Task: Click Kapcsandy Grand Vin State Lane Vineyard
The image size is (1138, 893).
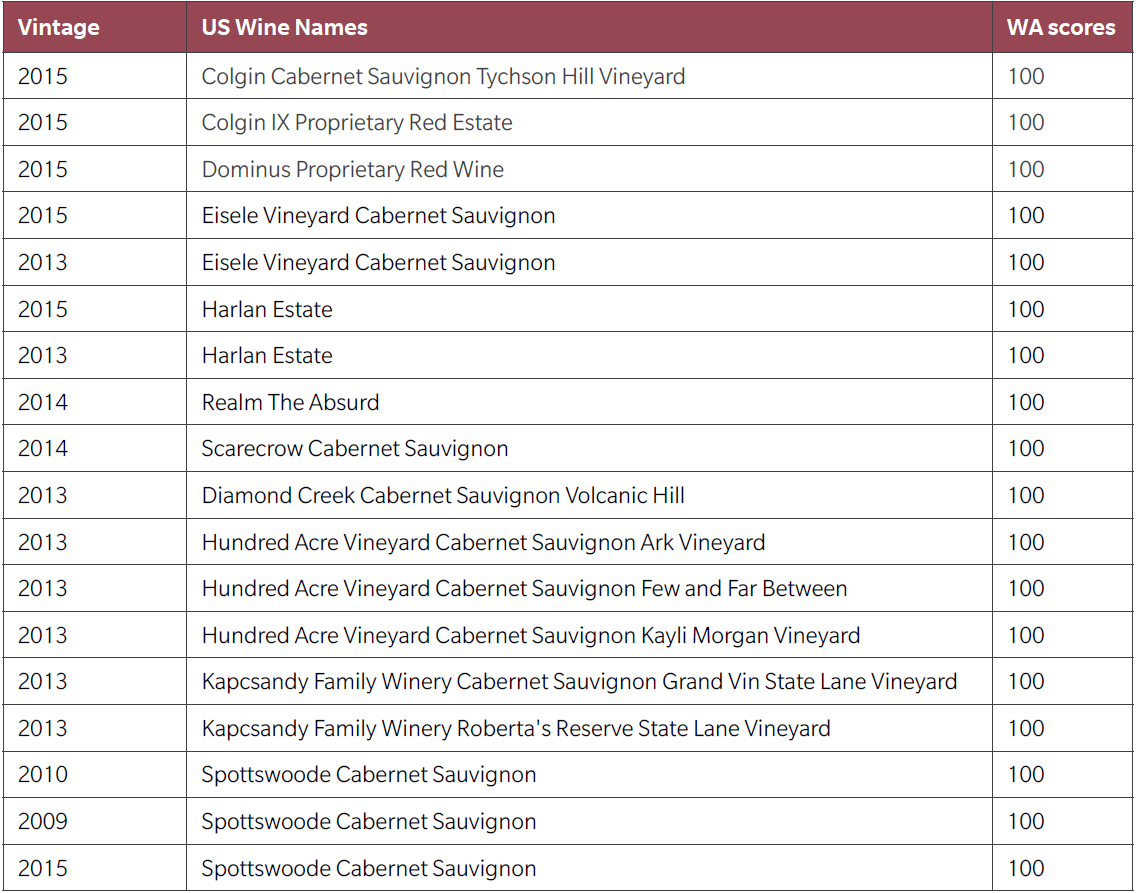Action: (579, 682)
